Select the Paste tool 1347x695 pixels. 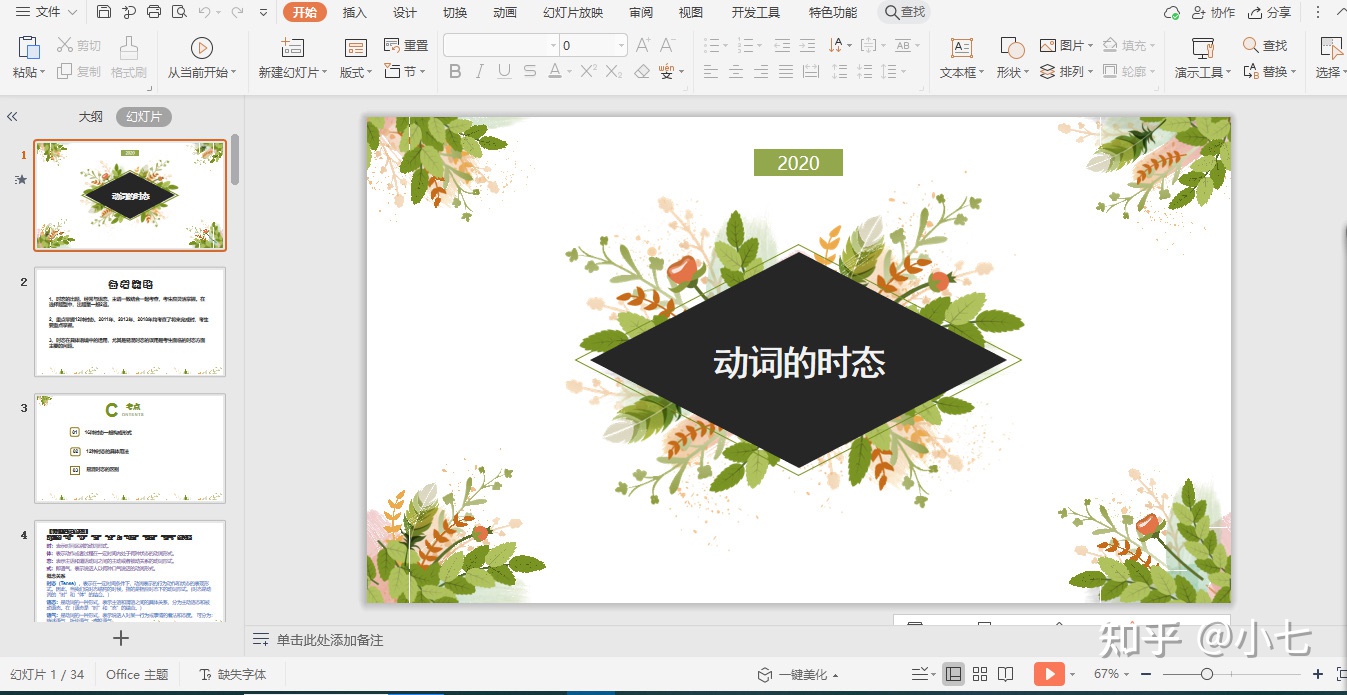tap(26, 55)
